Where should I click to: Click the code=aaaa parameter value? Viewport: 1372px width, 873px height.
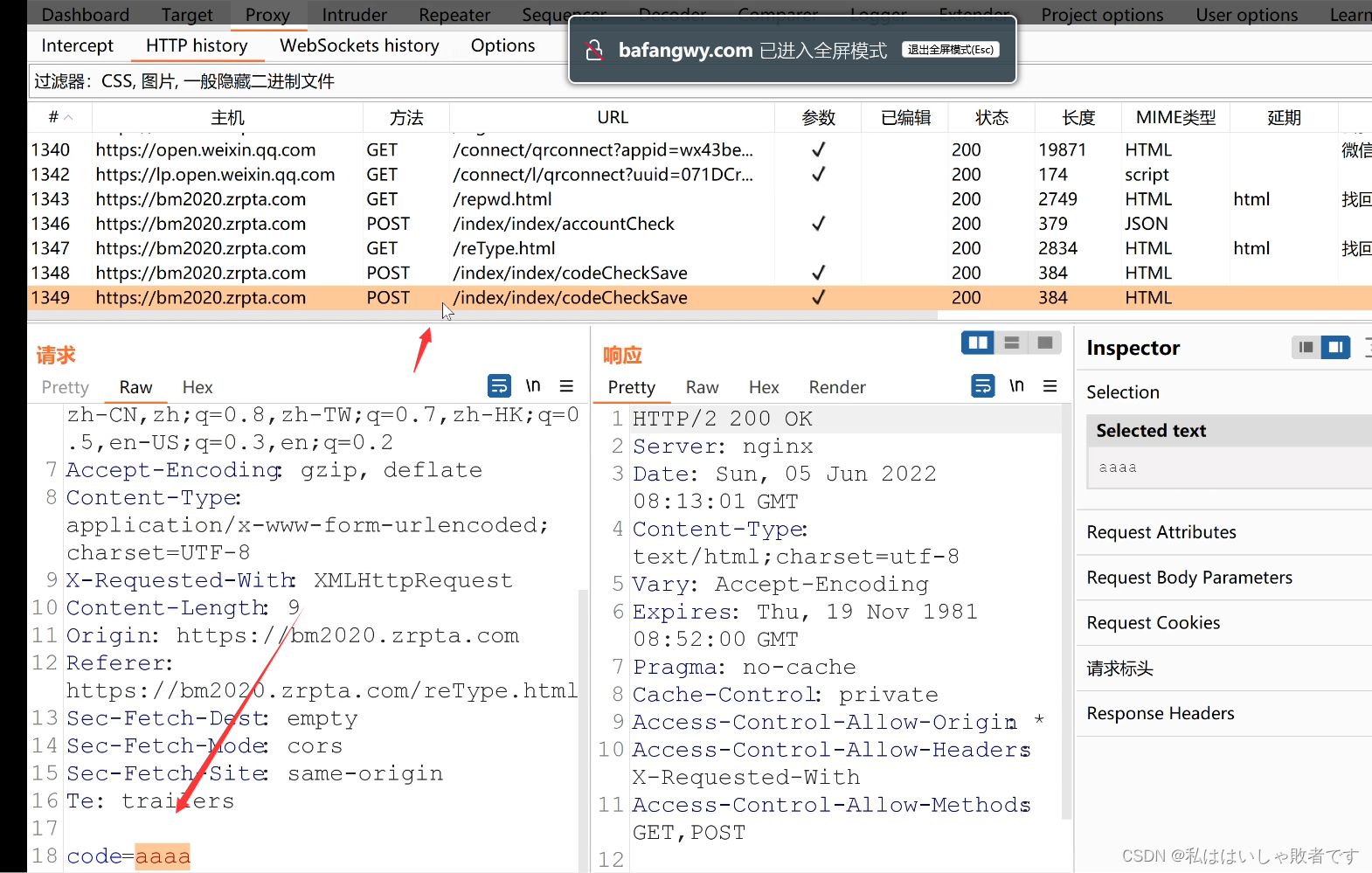click(x=163, y=856)
